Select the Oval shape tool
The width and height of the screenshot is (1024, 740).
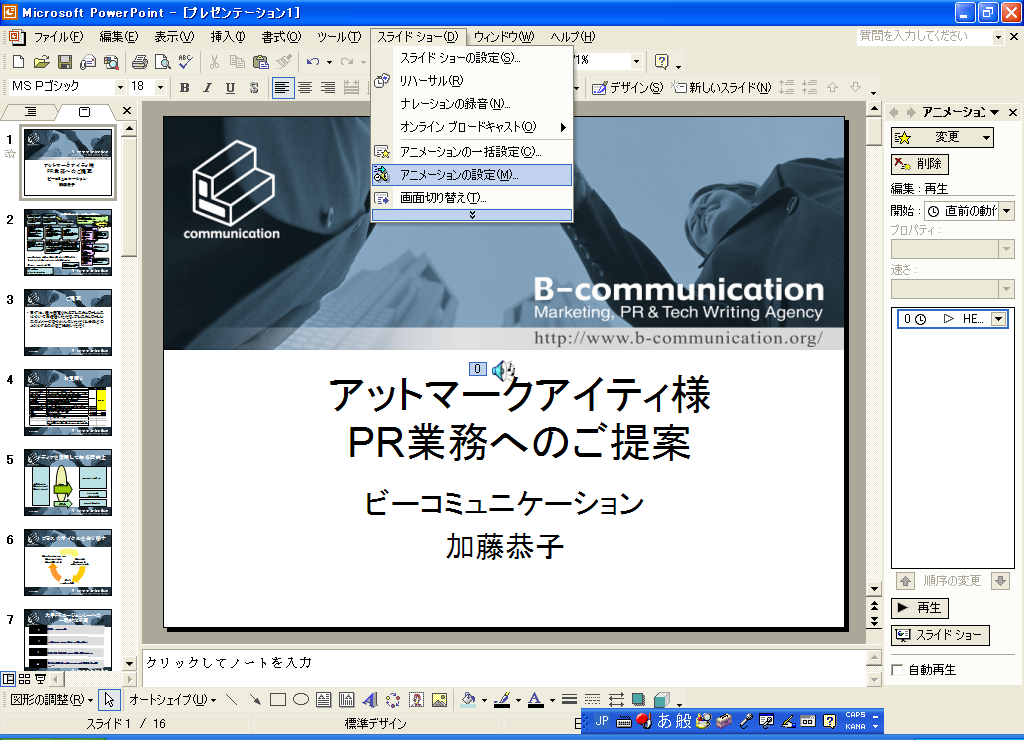coord(300,700)
